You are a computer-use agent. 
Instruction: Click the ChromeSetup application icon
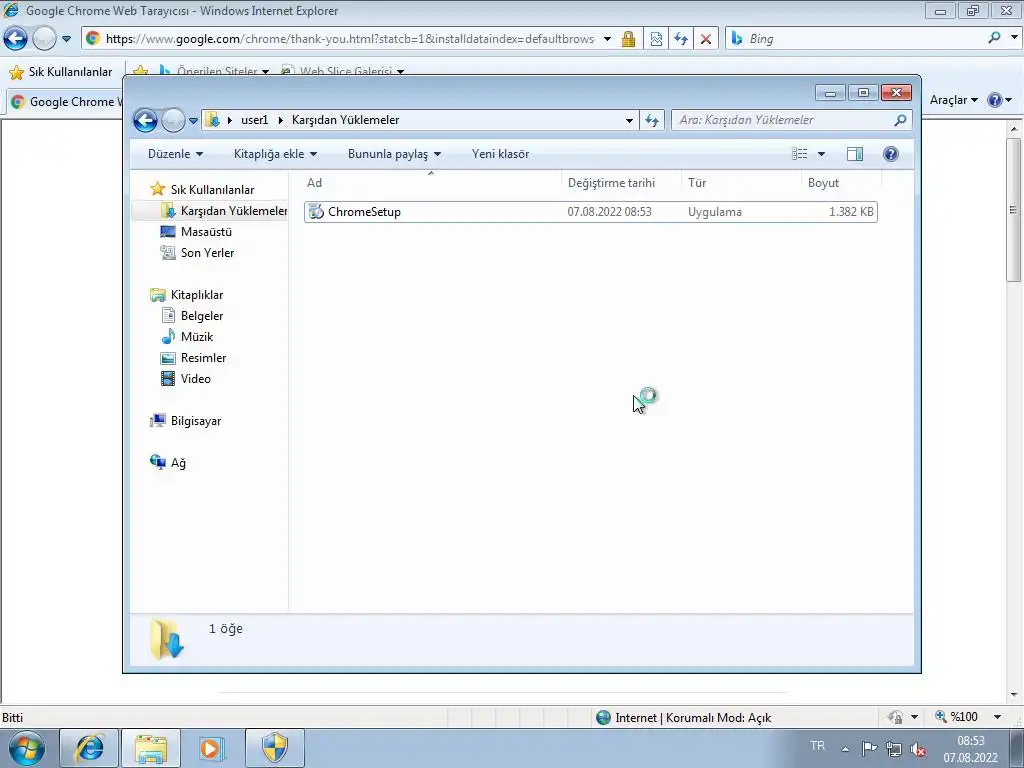click(316, 212)
